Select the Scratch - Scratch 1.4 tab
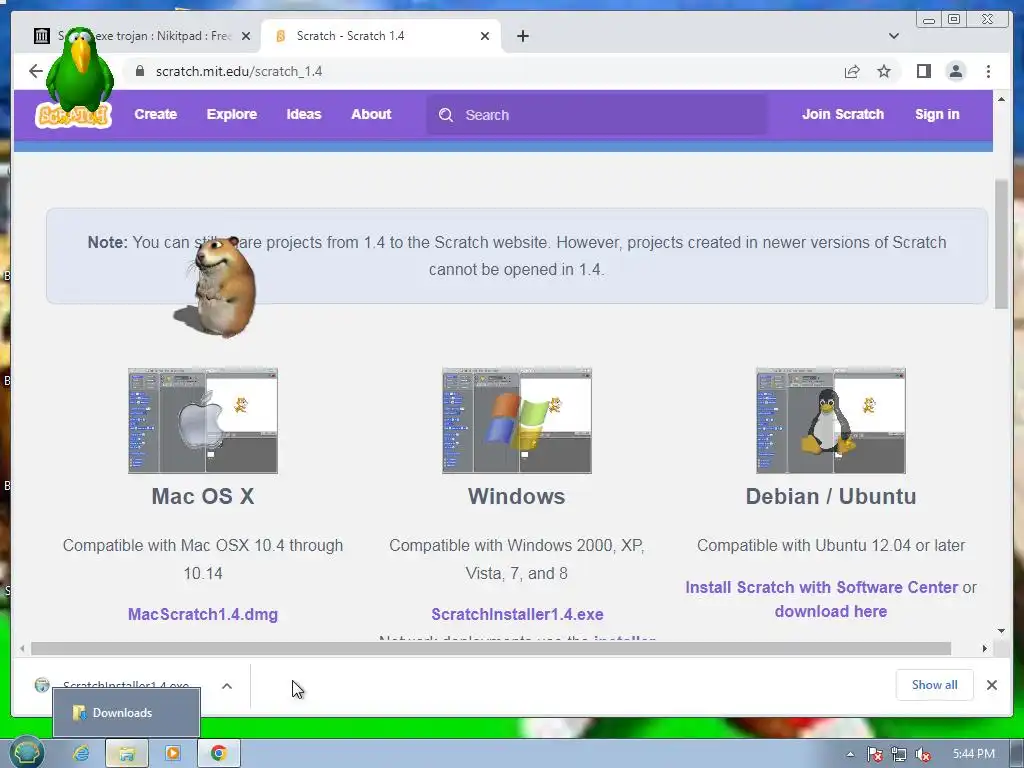 point(381,36)
